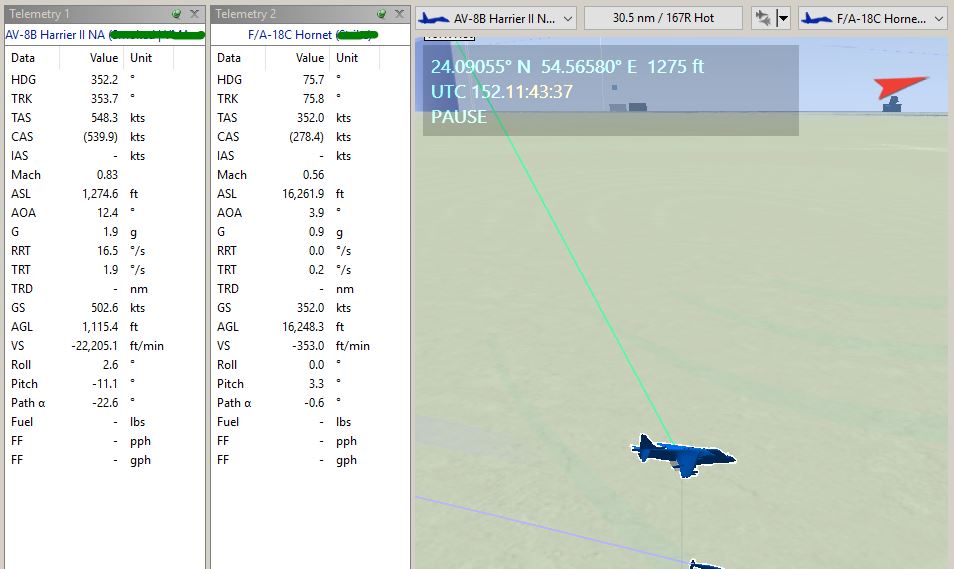Viewport: 954px width, 569px height.
Task: Click the camera mode aircraft icon
Action: tap(763, 18)
